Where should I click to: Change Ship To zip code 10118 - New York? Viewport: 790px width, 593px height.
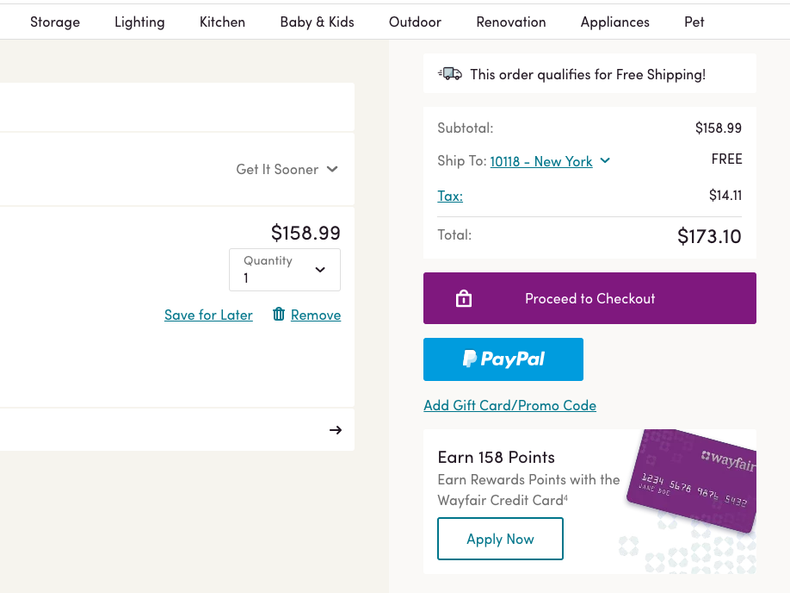549,161
